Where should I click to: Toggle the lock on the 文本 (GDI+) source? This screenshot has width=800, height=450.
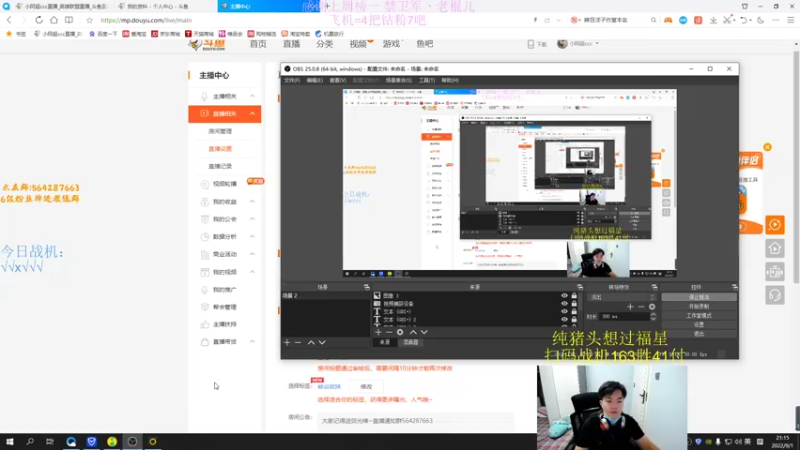point(574,311)
